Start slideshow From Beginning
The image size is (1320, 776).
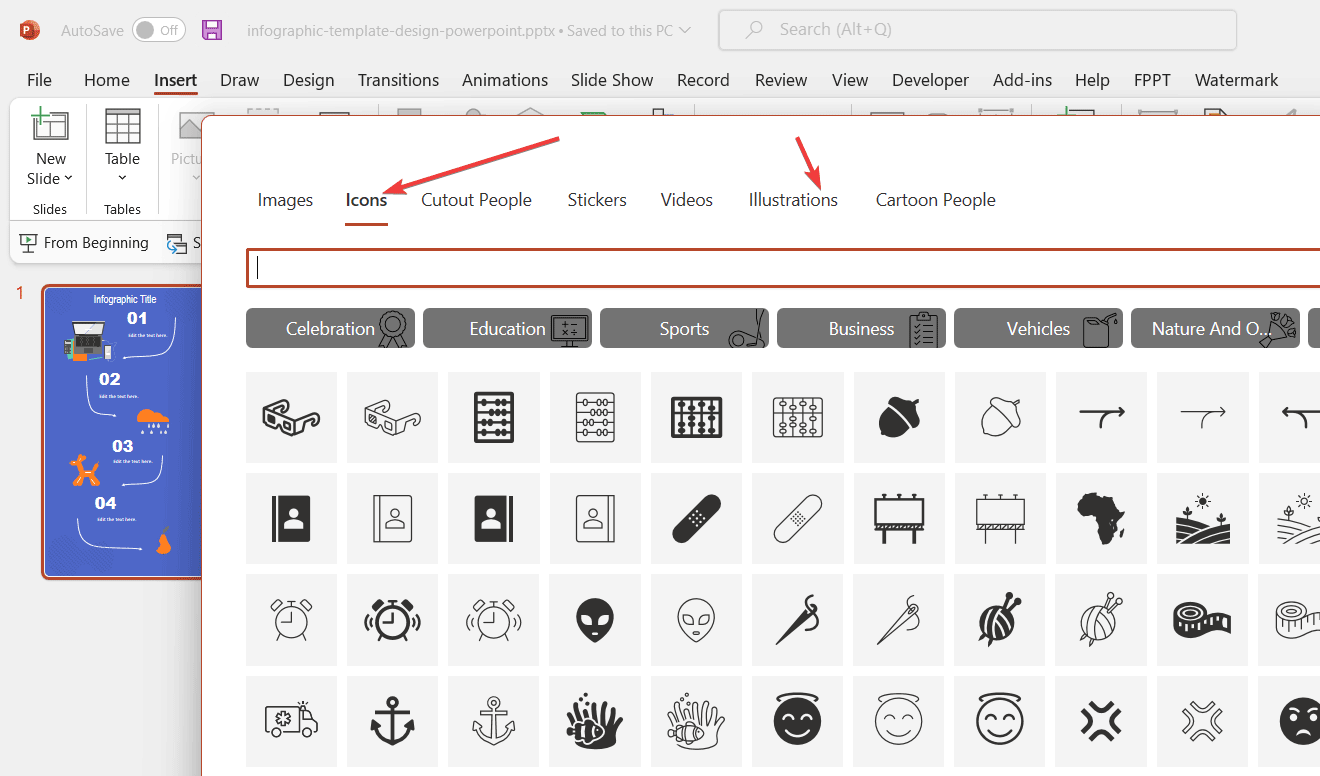[x=85, y=243]
